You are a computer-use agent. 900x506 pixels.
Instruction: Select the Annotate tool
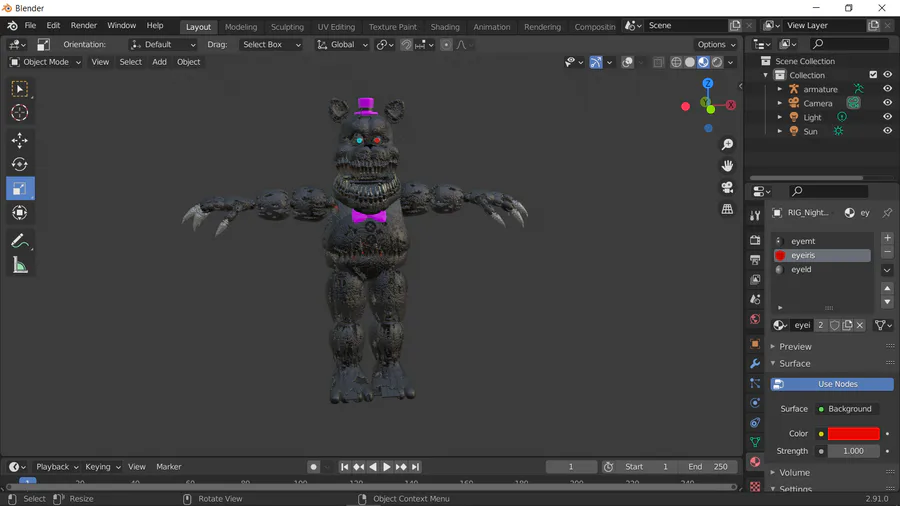click(20, 241)
